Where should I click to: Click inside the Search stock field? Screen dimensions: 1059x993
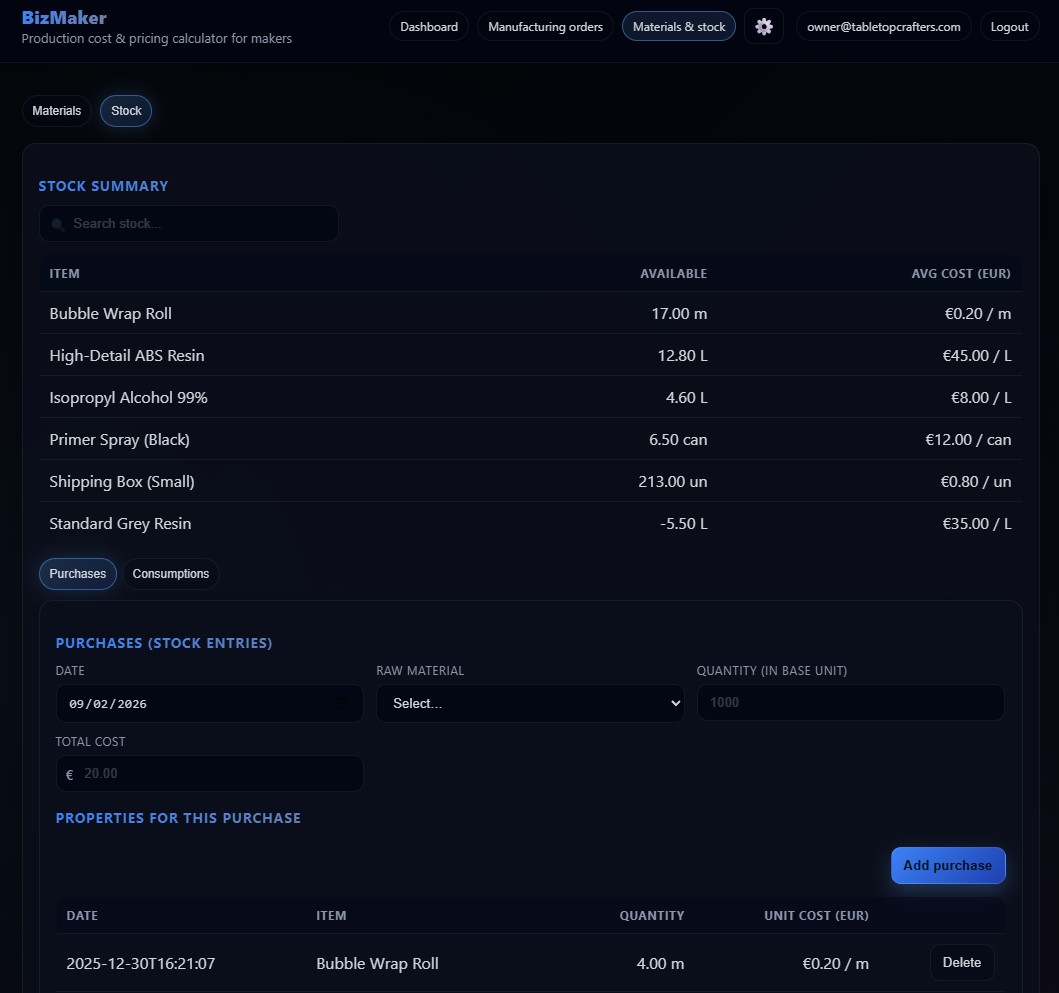(188, 224)
